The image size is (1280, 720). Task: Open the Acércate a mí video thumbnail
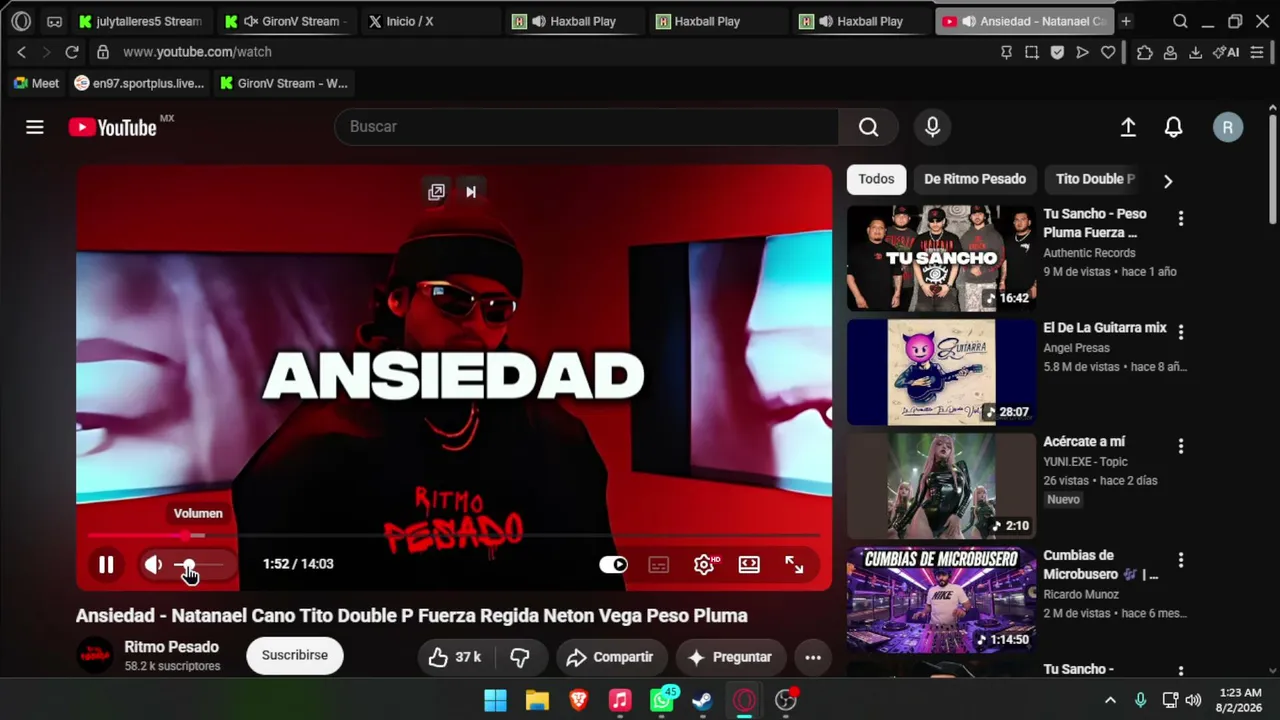click(941, 486)
